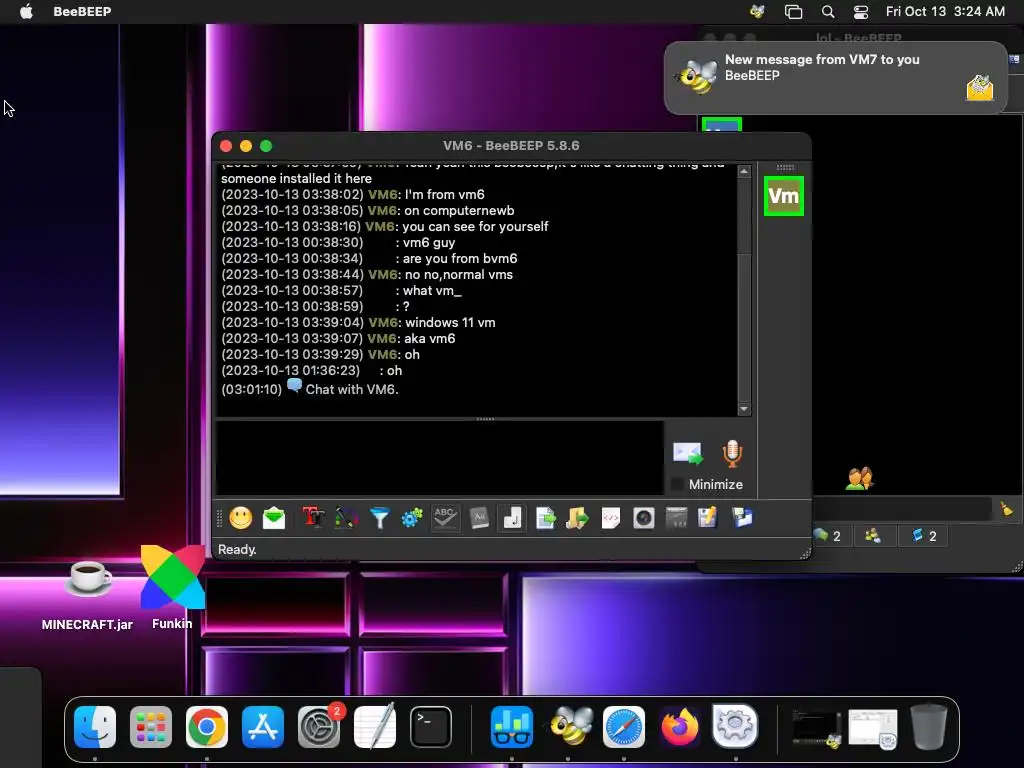Image resolution: width=1024 pixels, height=768 pixels.
Task: Send message with envelope arrow button
Action: pos(688,453)
